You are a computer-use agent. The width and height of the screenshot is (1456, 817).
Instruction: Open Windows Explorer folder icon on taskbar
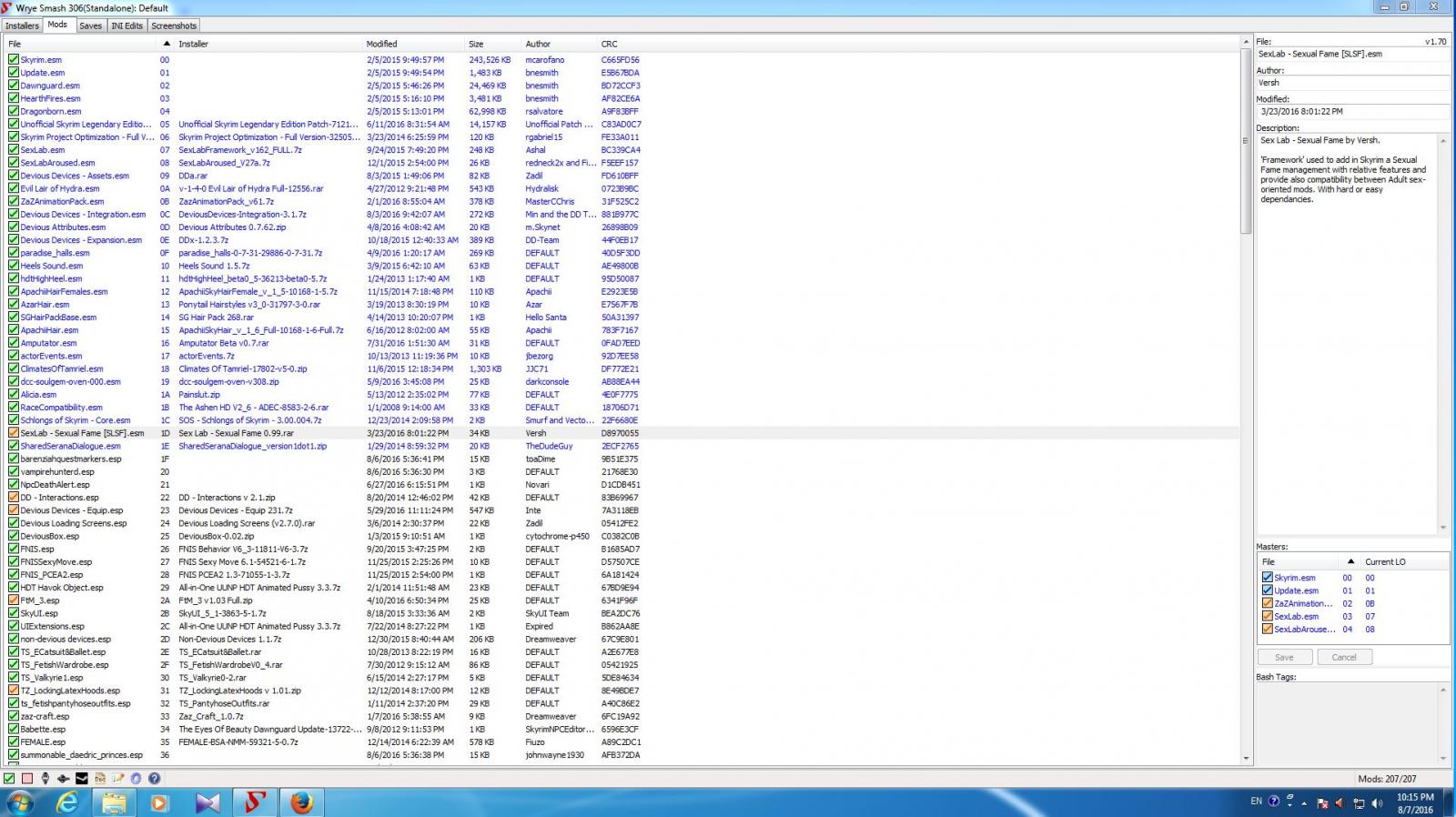point(114,802)
